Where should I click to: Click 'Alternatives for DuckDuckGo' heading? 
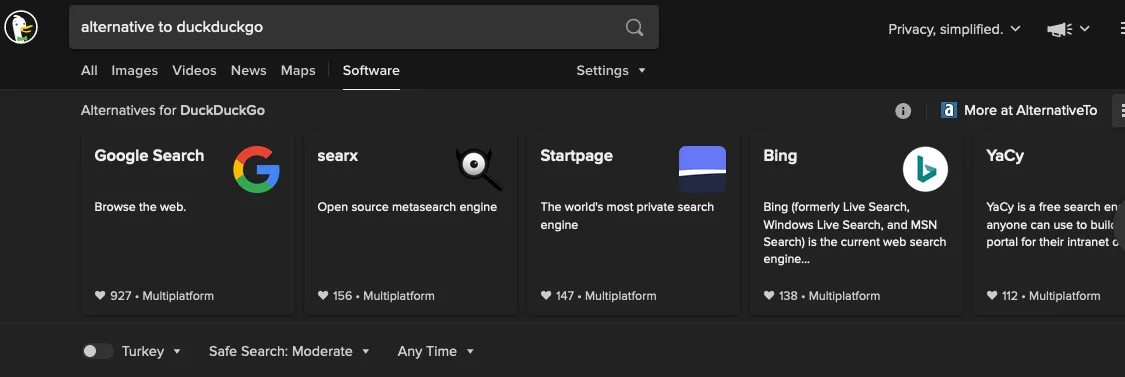tap(173, 111)
